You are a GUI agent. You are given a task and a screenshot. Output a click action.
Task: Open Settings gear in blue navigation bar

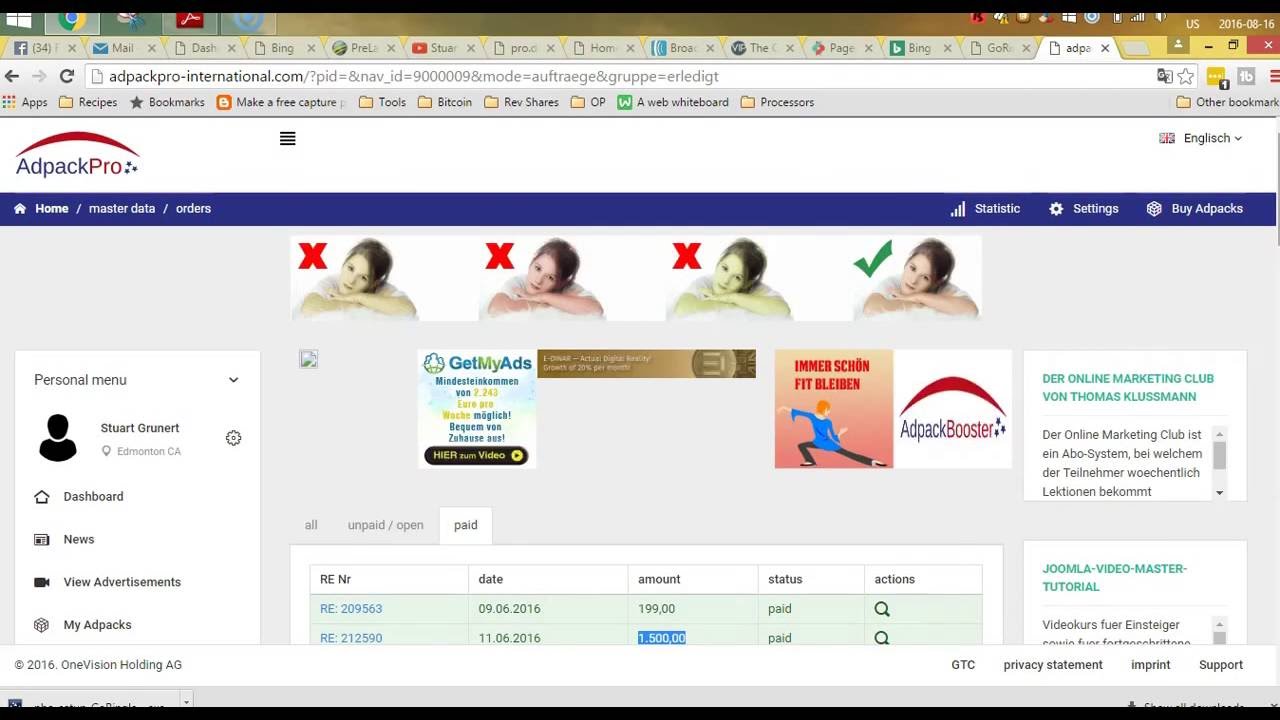[1056, 209]
